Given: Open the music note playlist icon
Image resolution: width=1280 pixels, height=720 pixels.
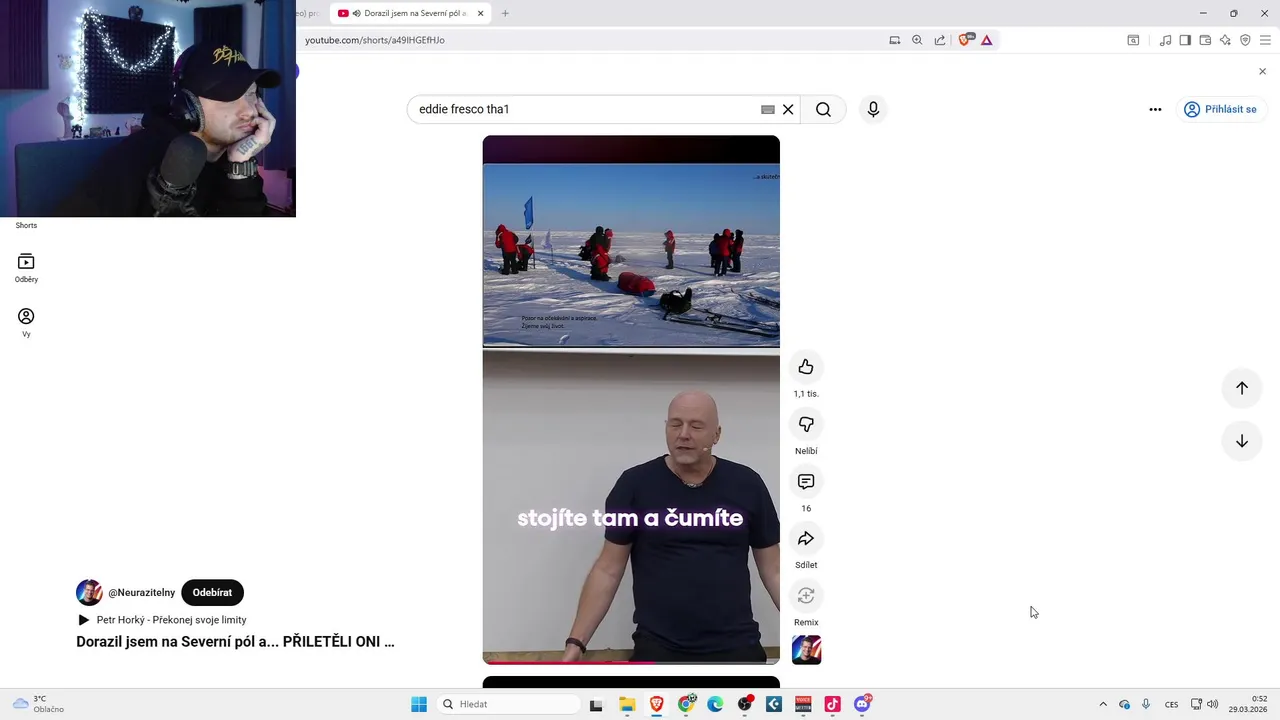Looking at the screenshot, I should (1165, 40).
